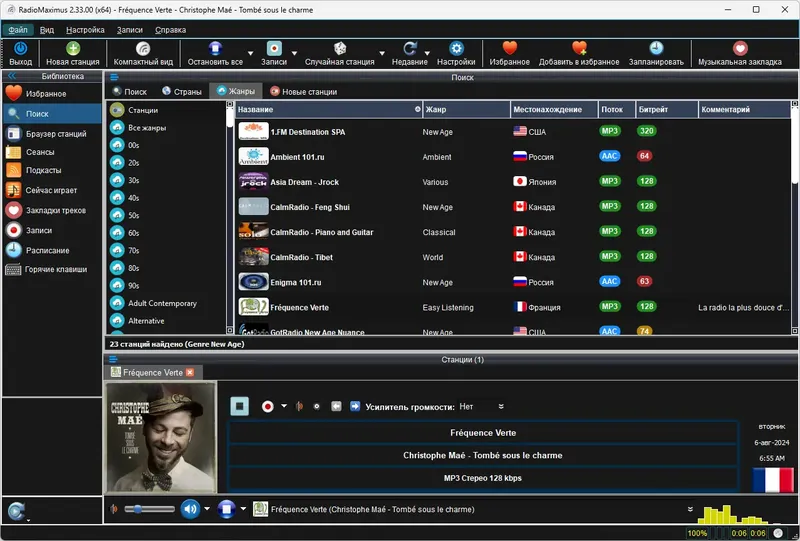The image size is (800, 541).
Task: Click the Запланировать clock icon
Action: (656, 48)
